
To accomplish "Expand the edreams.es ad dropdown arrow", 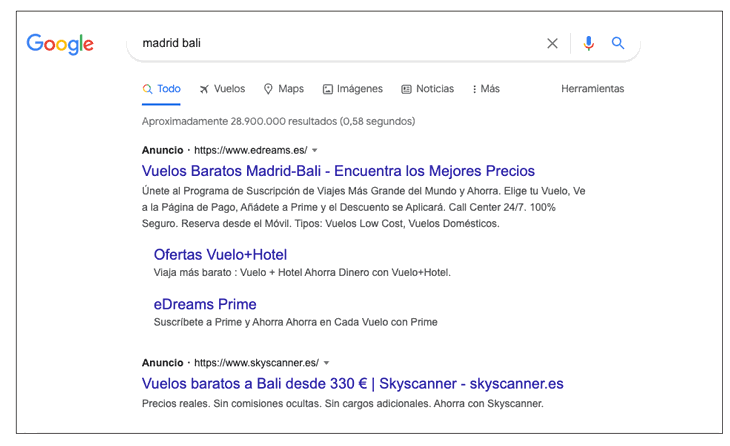I will point(315,150).
